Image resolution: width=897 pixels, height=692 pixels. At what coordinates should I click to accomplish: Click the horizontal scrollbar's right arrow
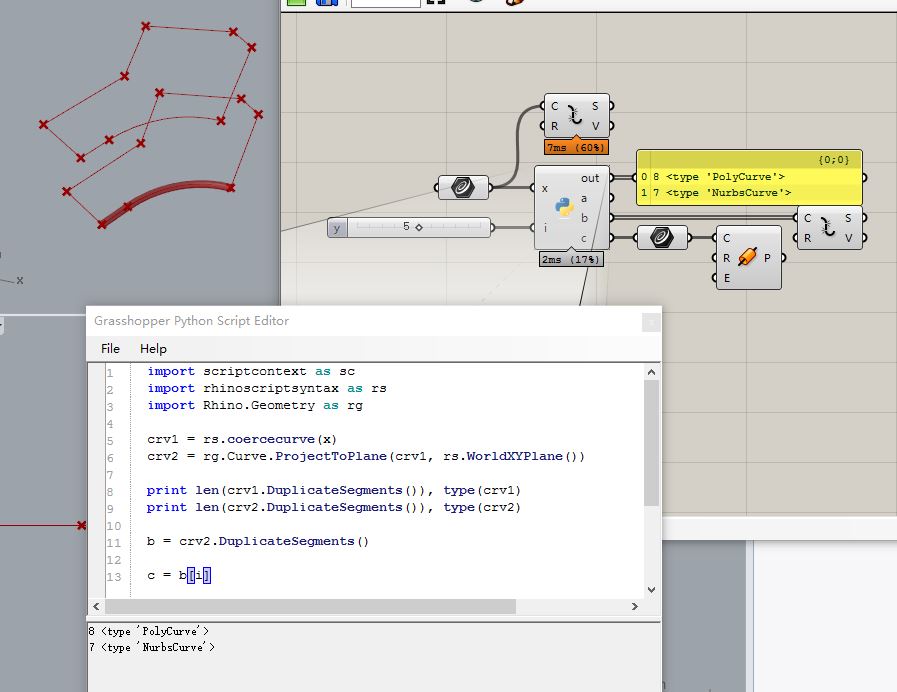pyautogui.click(x=635, y=606)
